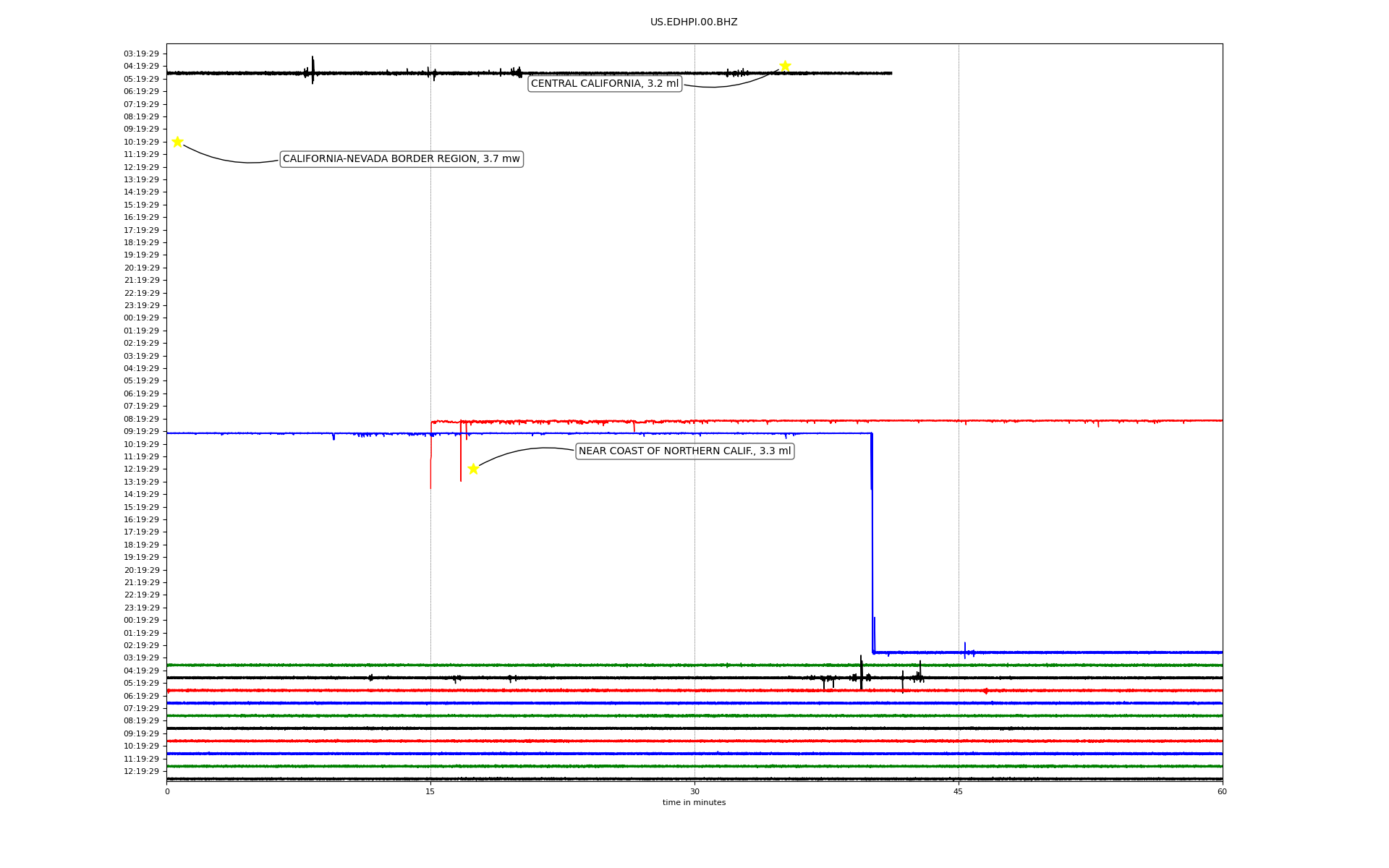
Task: Click the 45 tick label on the x-axis
Action: click(x=959, y=791)
